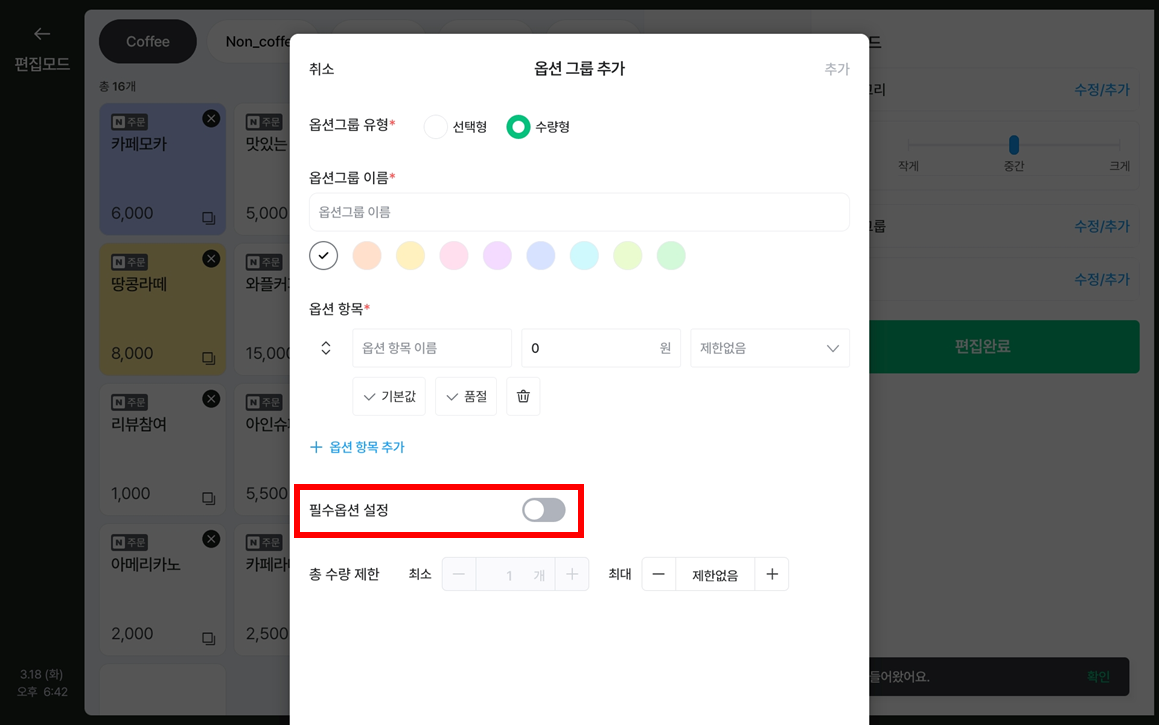
Task: Increase minimum quantity with plus button
Action: click(572, 574)
